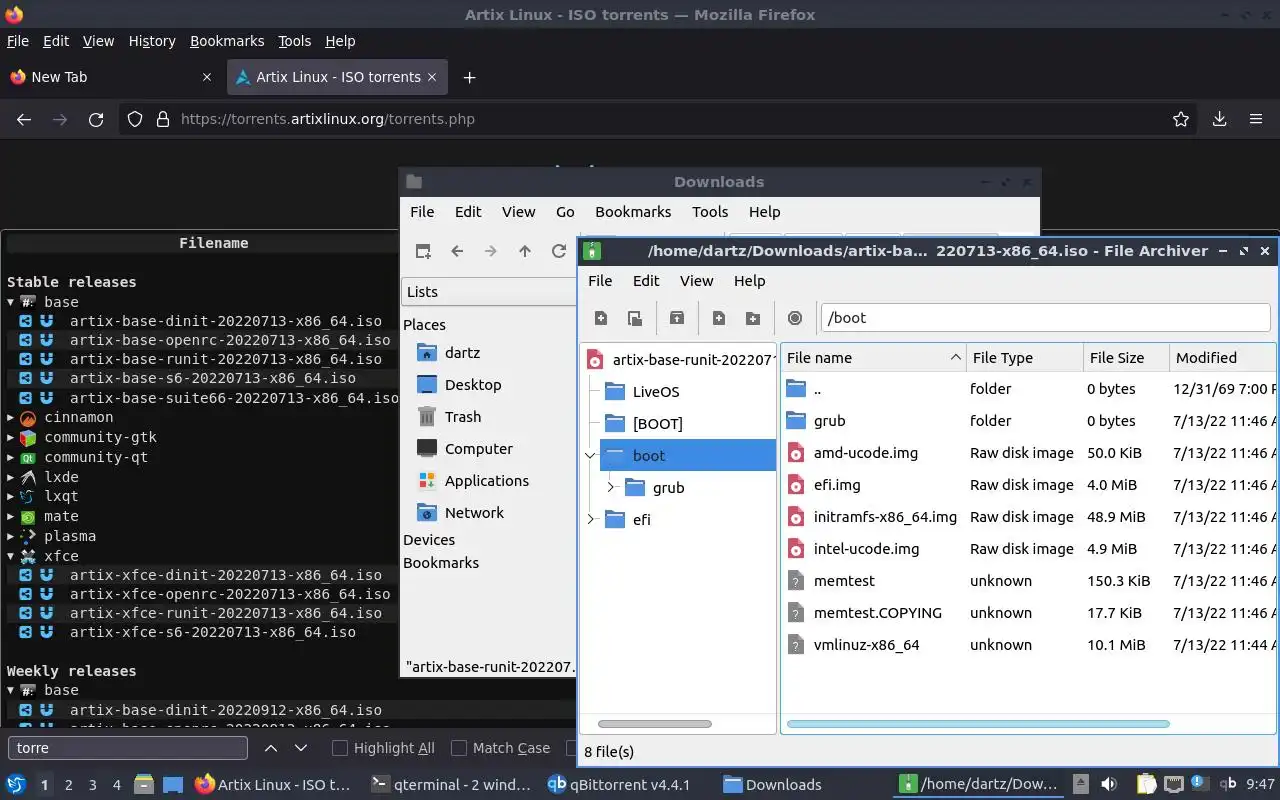Click the /boot path field in File Archiver
The width and height of the screenshot is (1280, 800).
1045,318
